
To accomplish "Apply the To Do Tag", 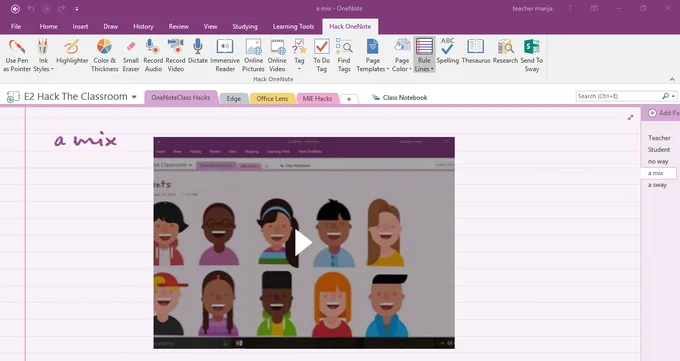I will pyautogui.click(x=321, y=56).
